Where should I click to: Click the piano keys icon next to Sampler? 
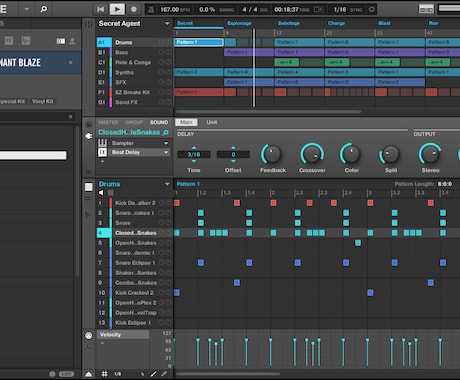coord(102,143)
